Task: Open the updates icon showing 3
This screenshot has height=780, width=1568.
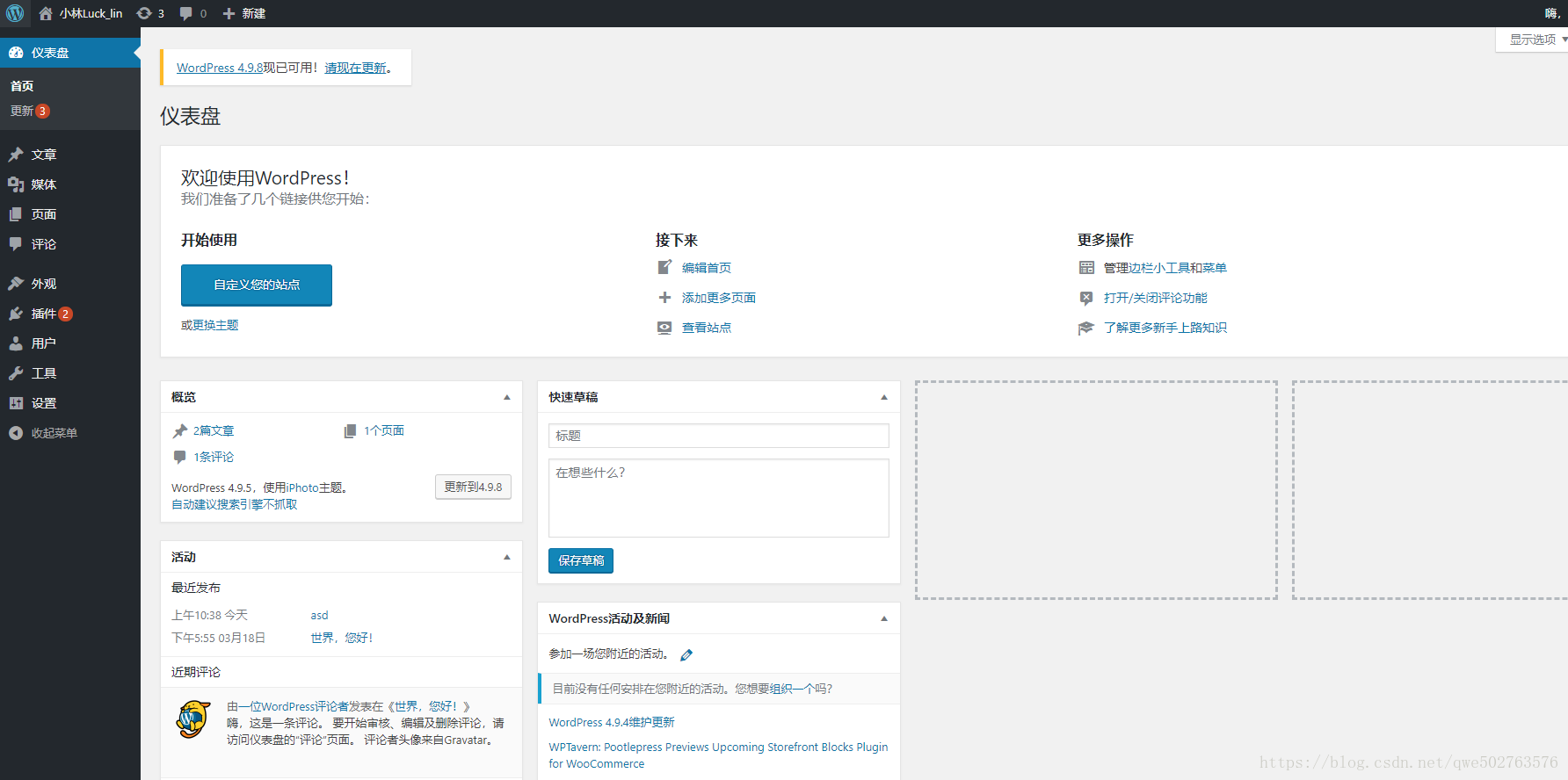Action: point(144,13)
